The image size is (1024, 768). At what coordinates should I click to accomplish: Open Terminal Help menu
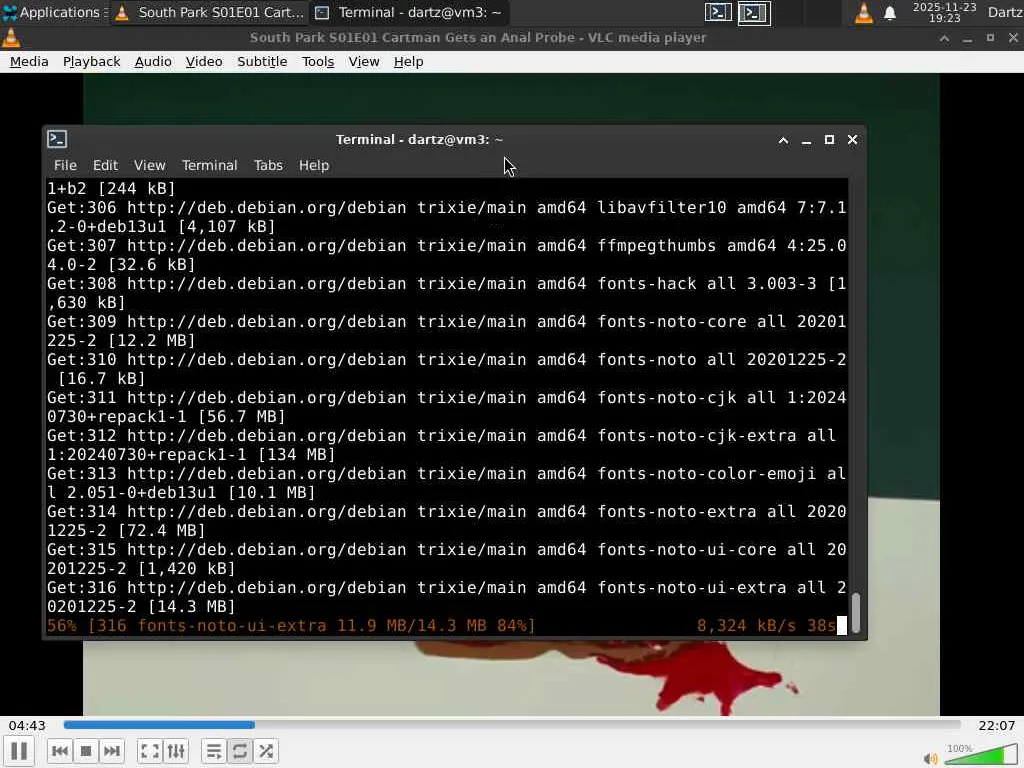(x=314, y=165)
